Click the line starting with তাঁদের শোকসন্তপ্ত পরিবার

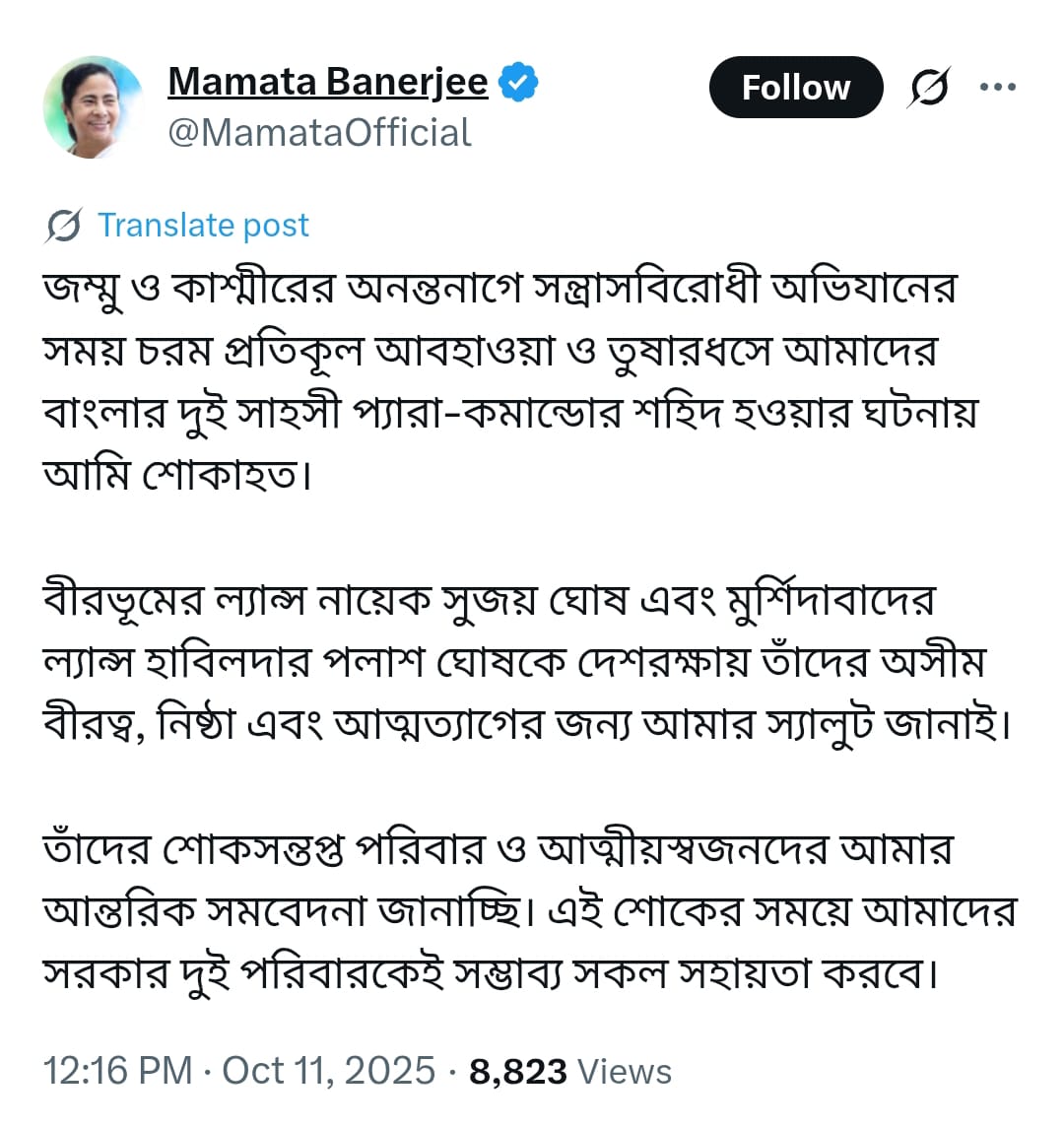[x=498, y=849]
